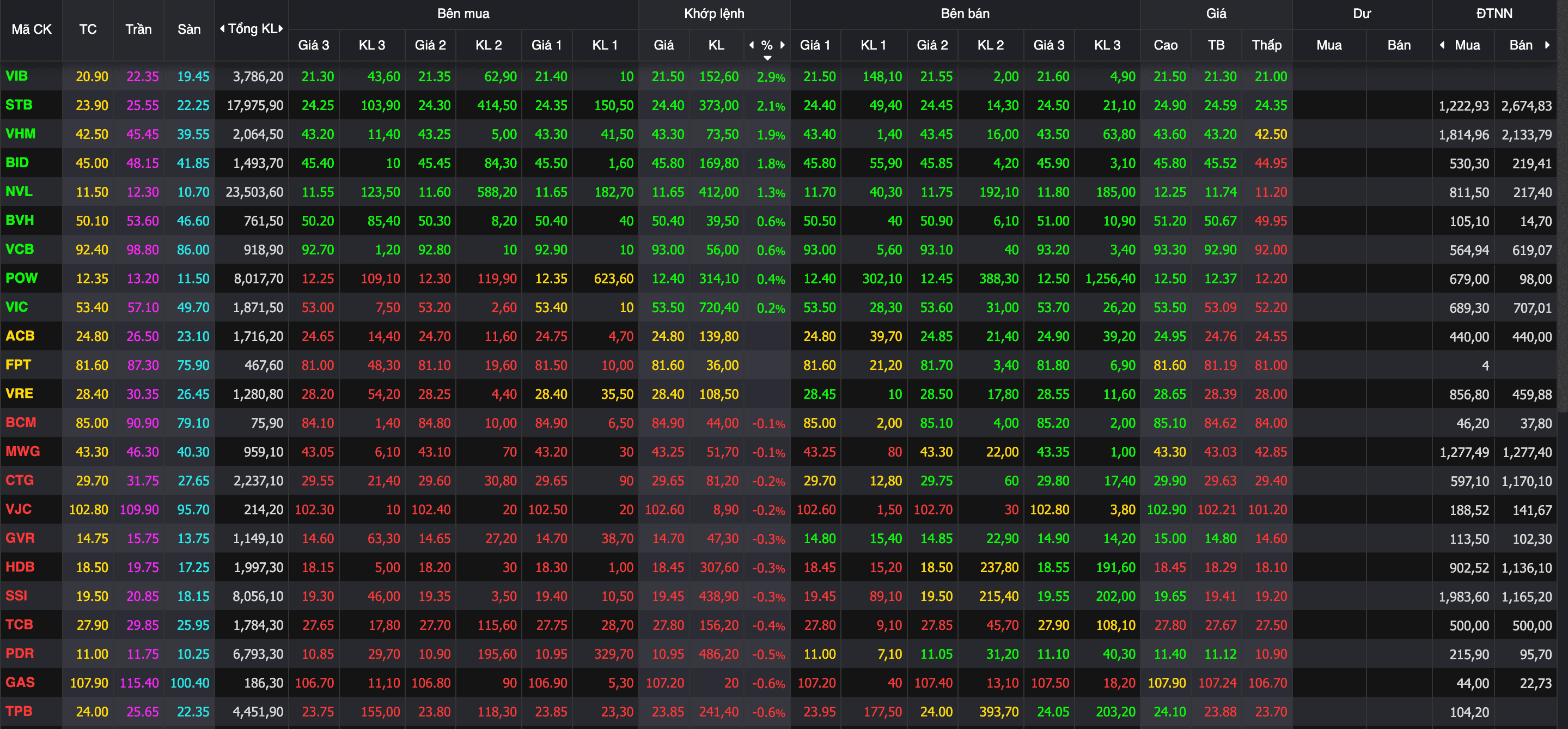
Task: Select the VRE stock symbol
Action: coord(19,393)
